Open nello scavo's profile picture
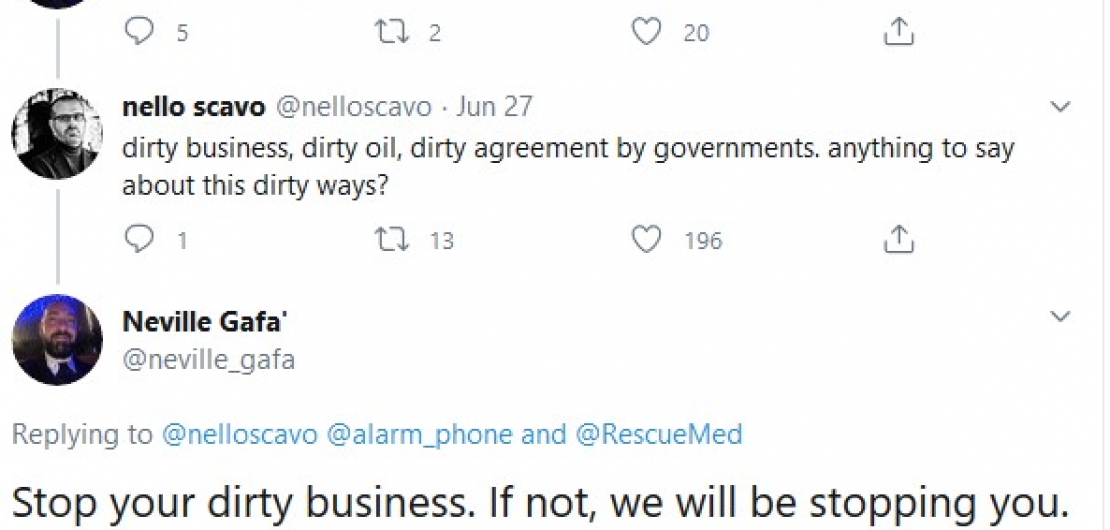The image size is (1110, 530). pos(57,133)
